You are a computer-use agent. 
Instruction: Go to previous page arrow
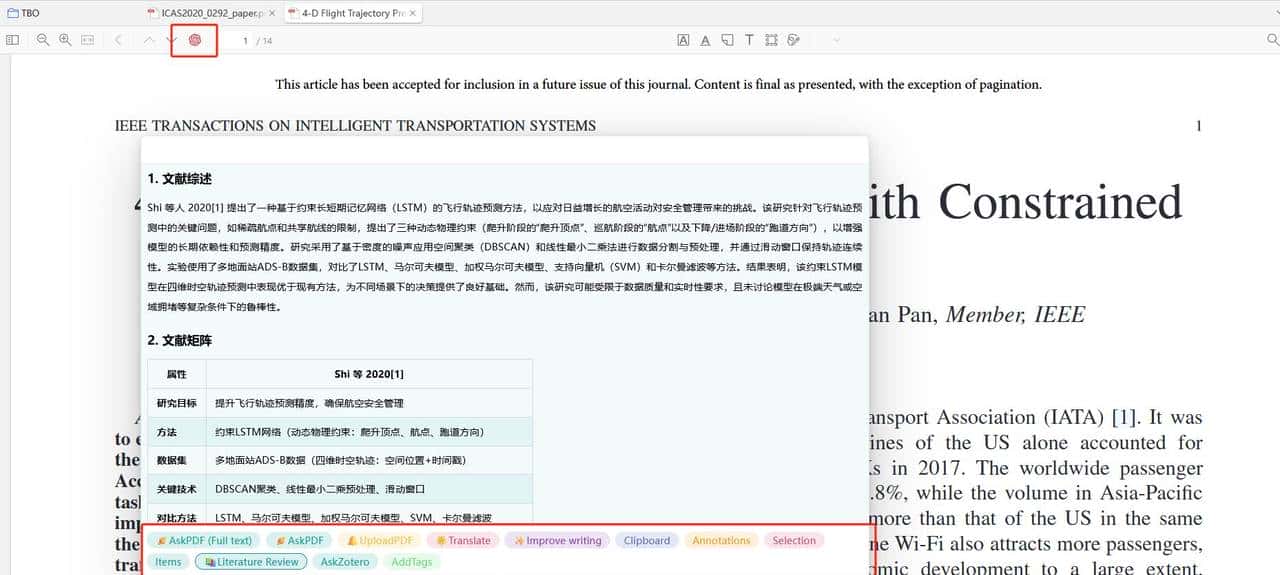tap(149, 40)
